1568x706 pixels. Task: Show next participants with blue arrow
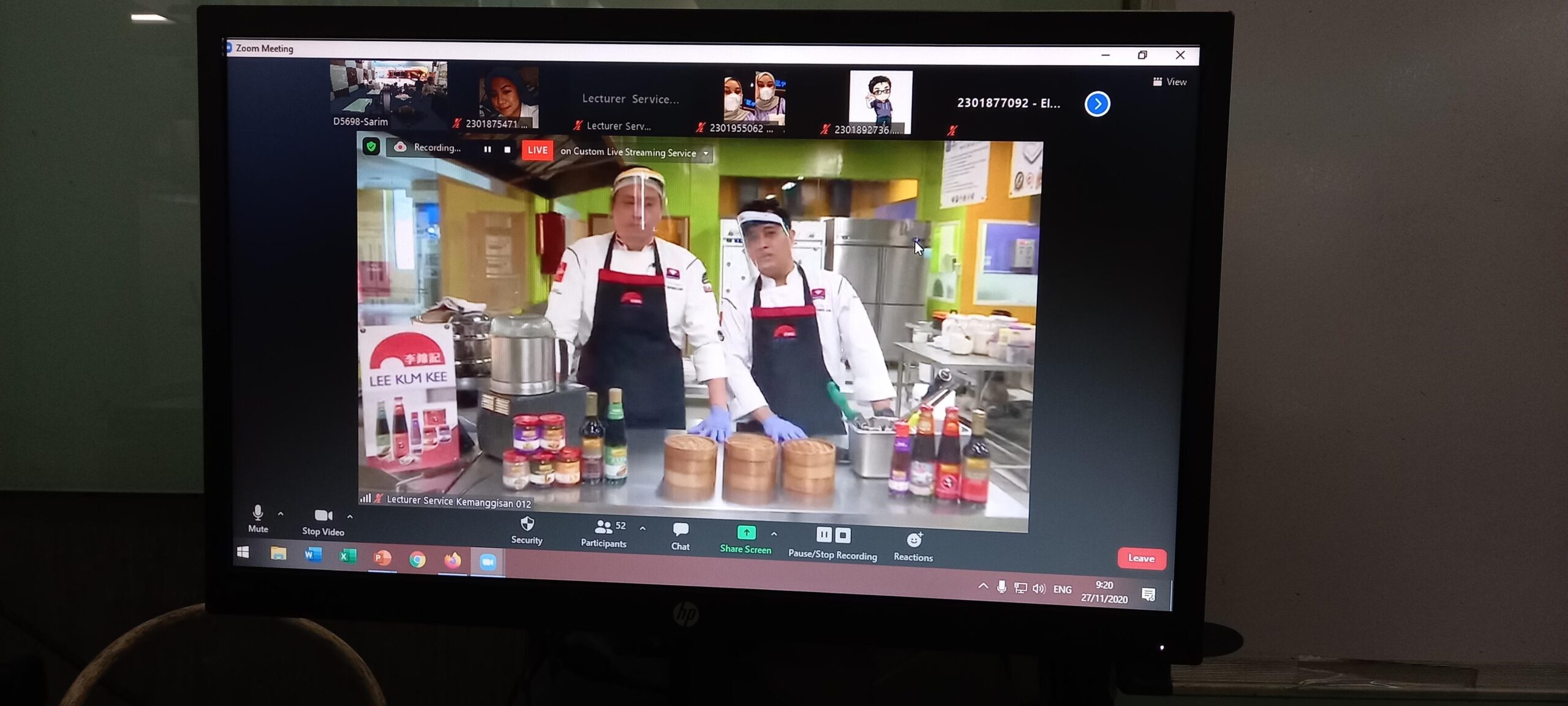coord(1097,104)
